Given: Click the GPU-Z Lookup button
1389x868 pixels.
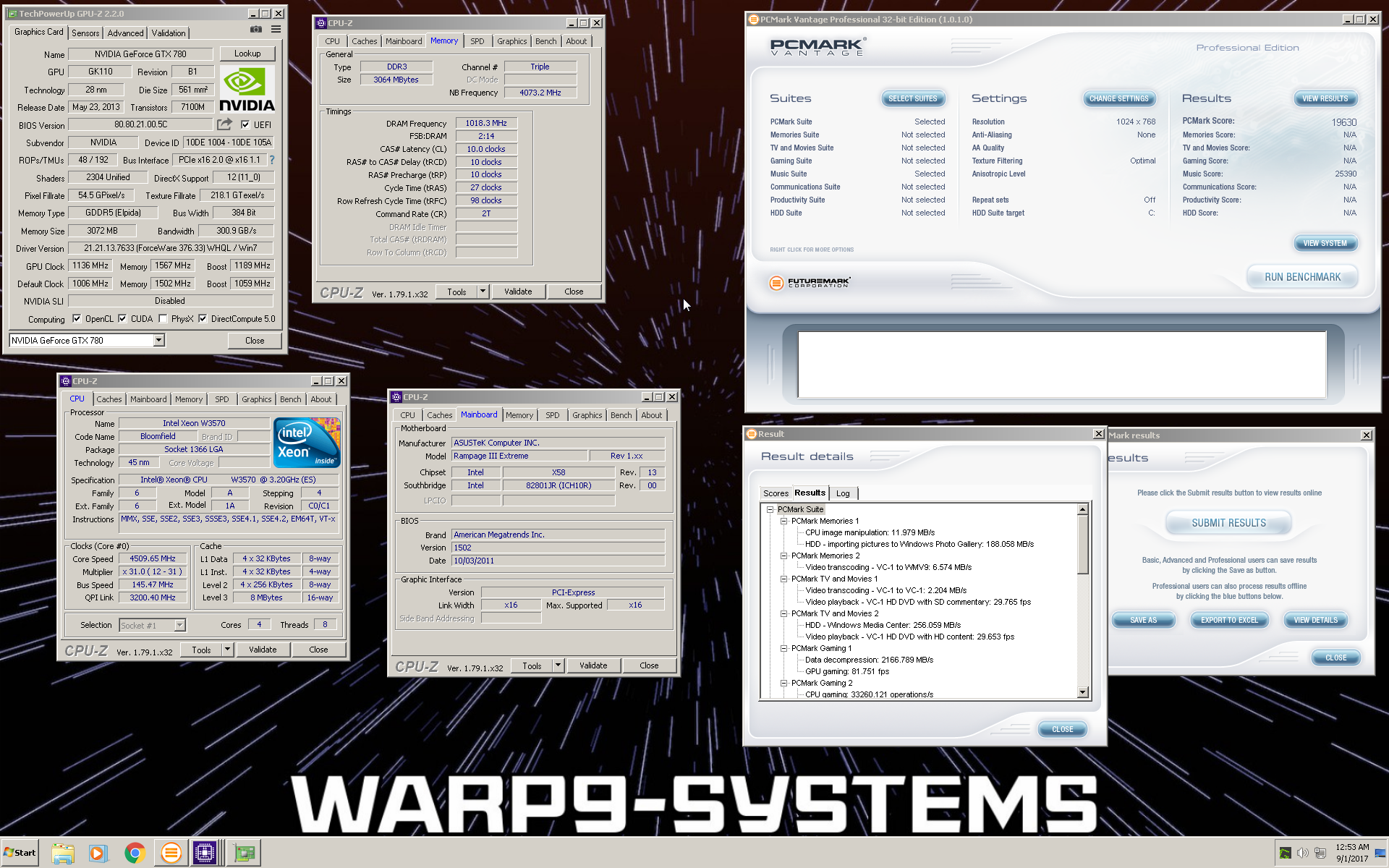Looking at the screenshot, I should click(247, 54).
